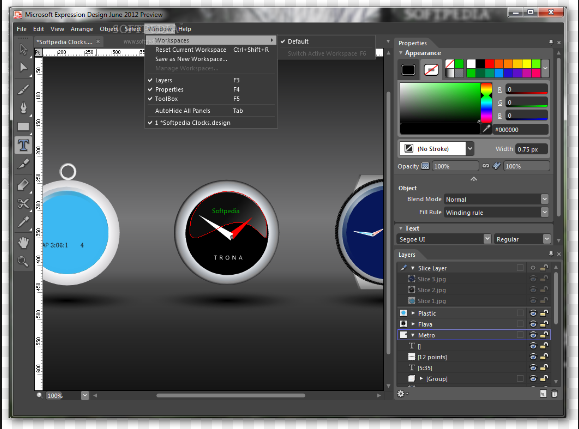Click the stroke Width field

[x=531, y=149]
